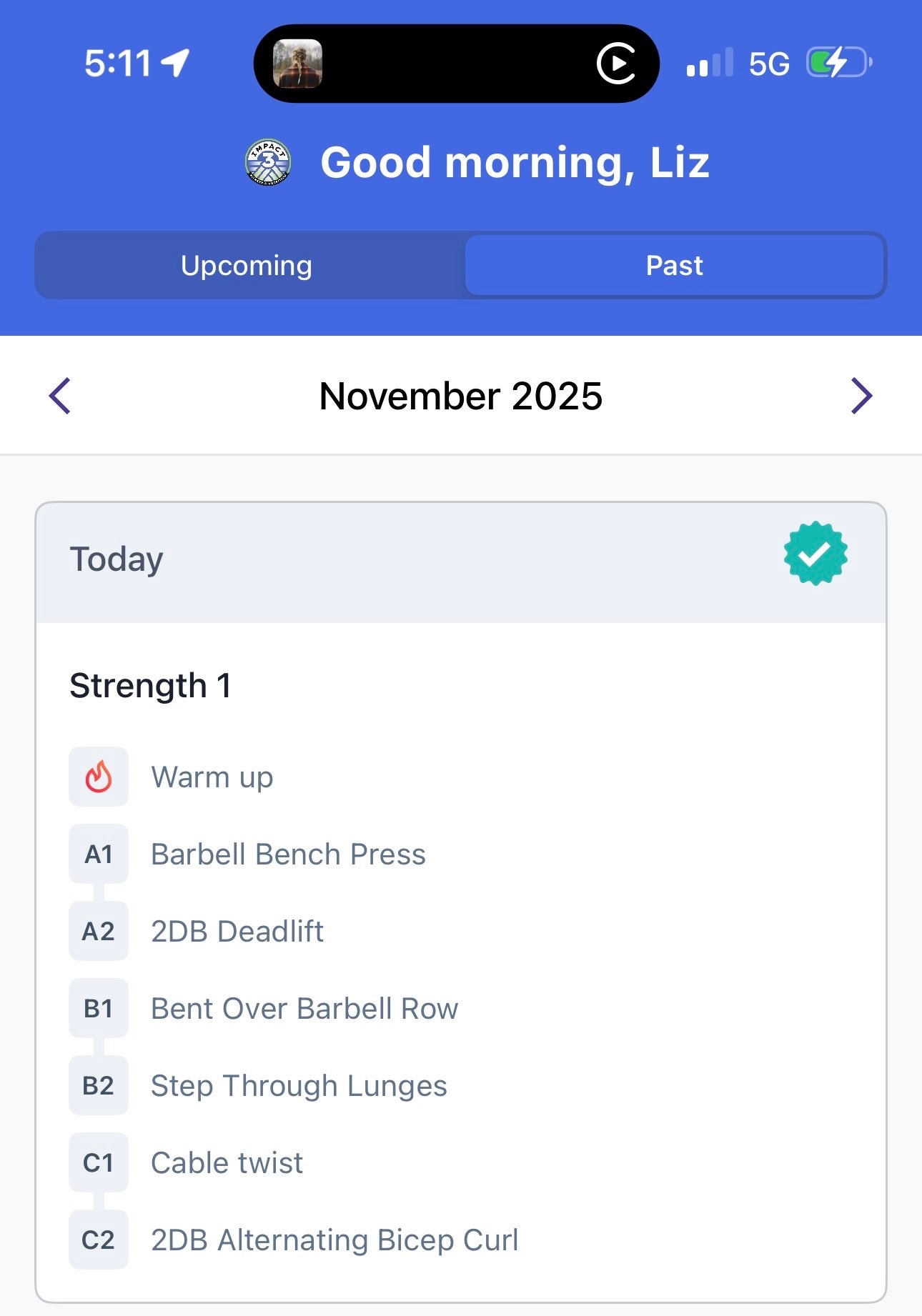This screenshot has height=1316, width=922.
Task: Switch to the Past tab
Action: pyautogui.click(x=674, y=265)
